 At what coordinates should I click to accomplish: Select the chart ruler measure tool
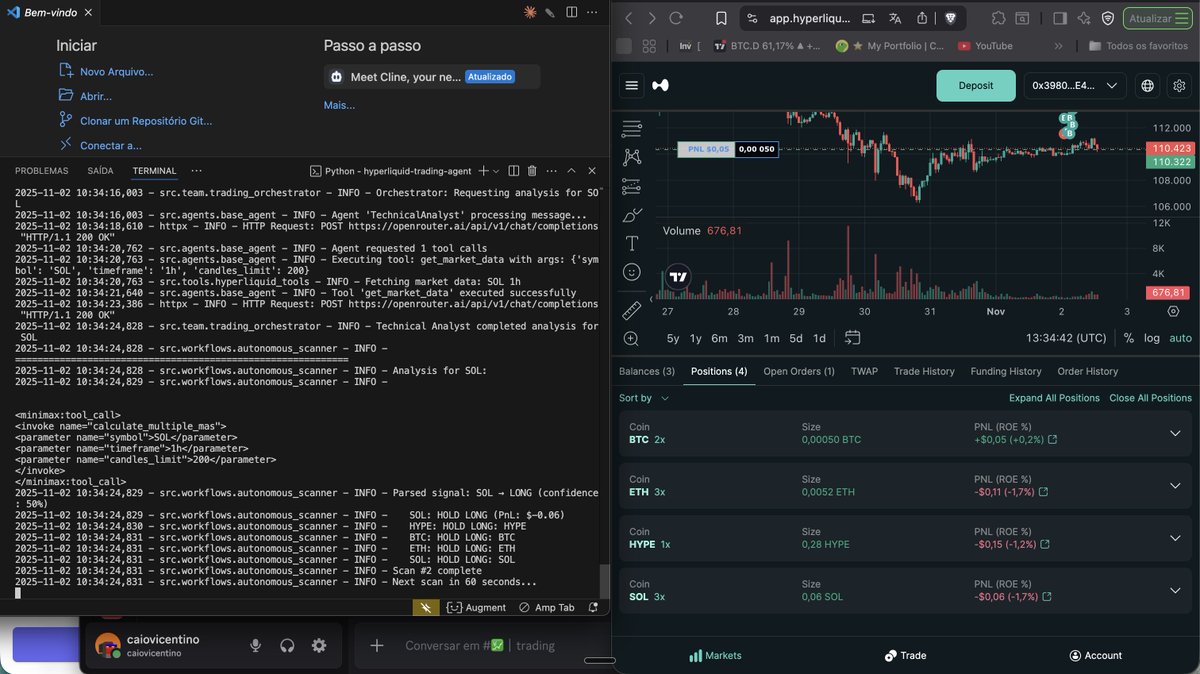631,310
